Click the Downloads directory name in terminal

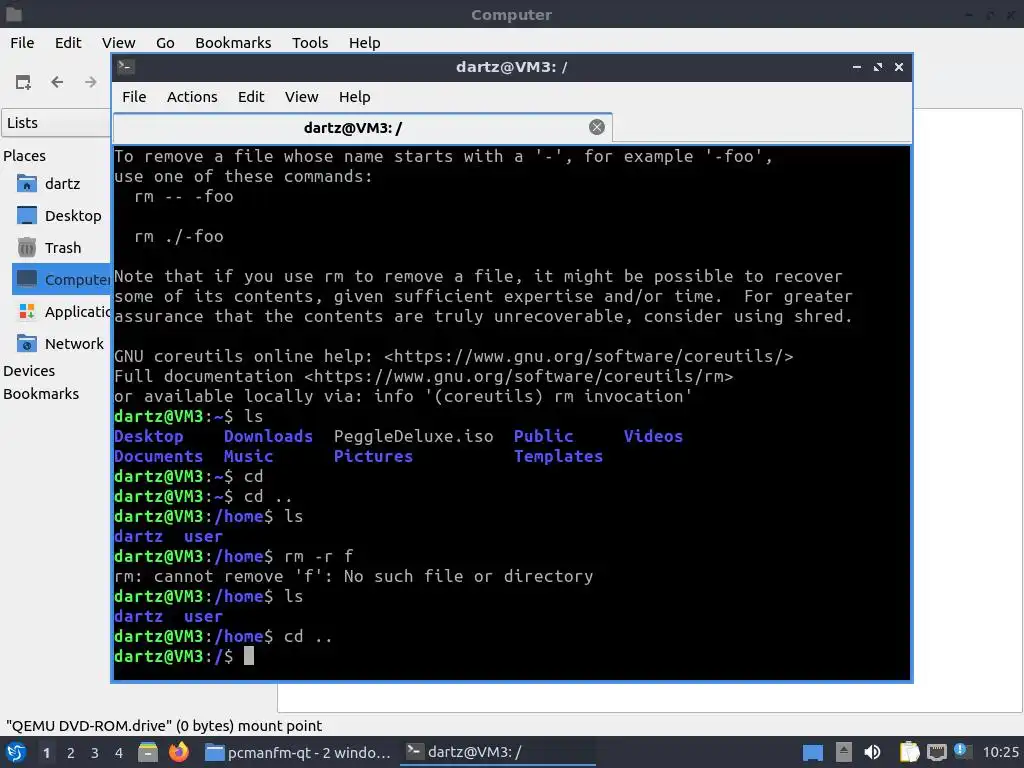[268, 436]
